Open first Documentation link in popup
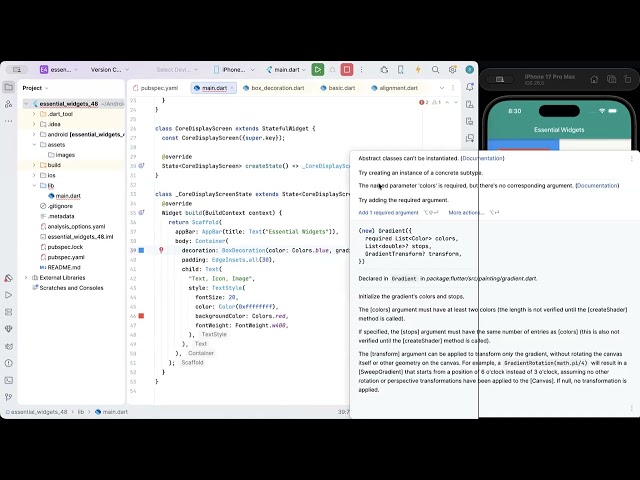The height and width of the screenshot is (480, 640). click(x=482, y=158)
